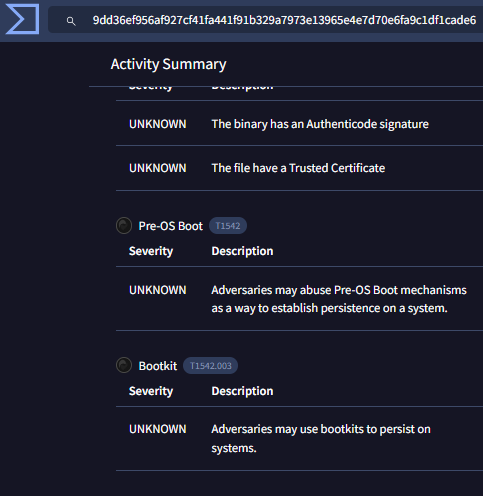Open the T1542.003 technique badge
Screen dimensions: 483x496
click(210, 366)
